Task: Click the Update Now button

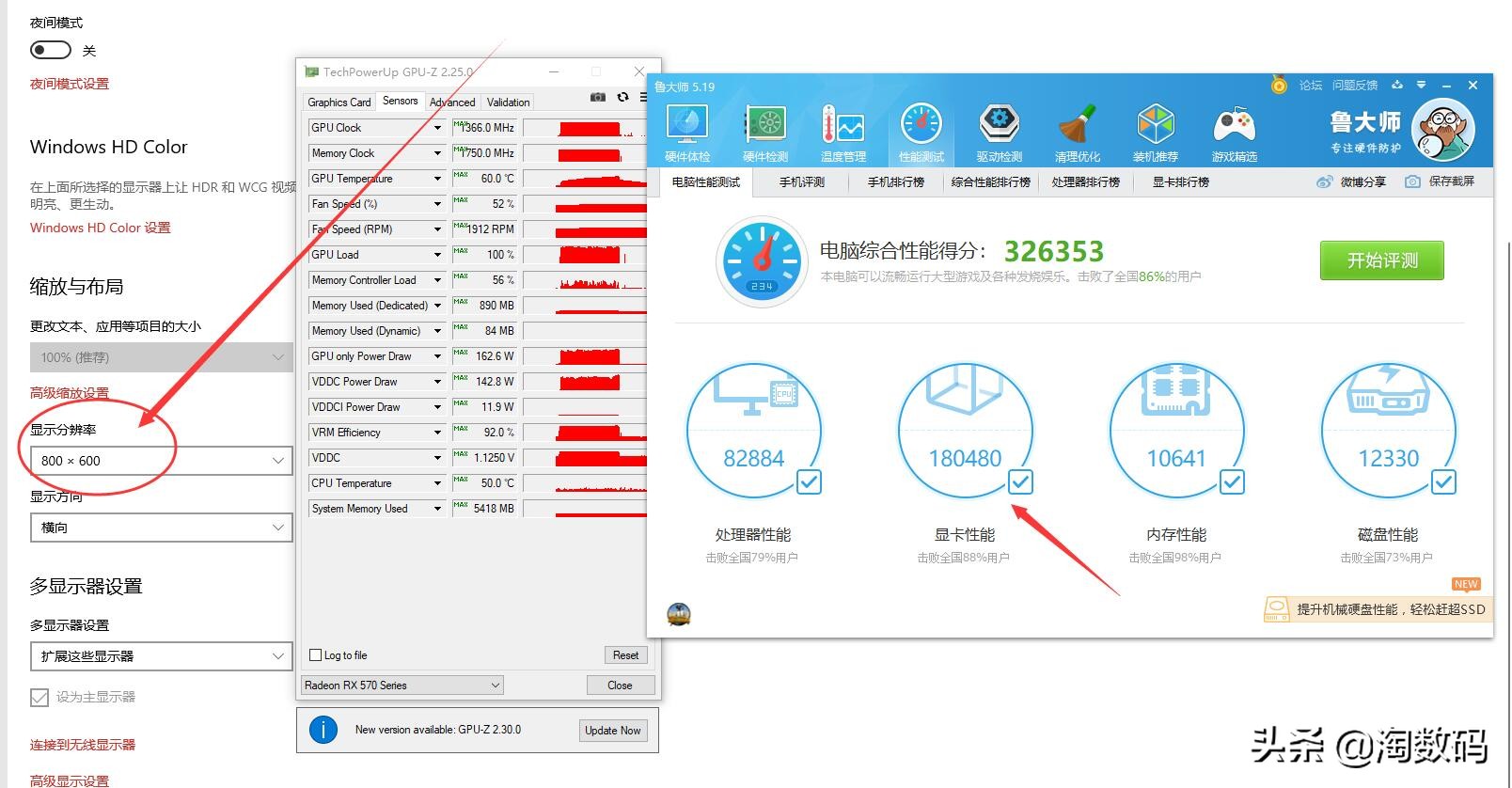Action: click(x=613, y=731)
